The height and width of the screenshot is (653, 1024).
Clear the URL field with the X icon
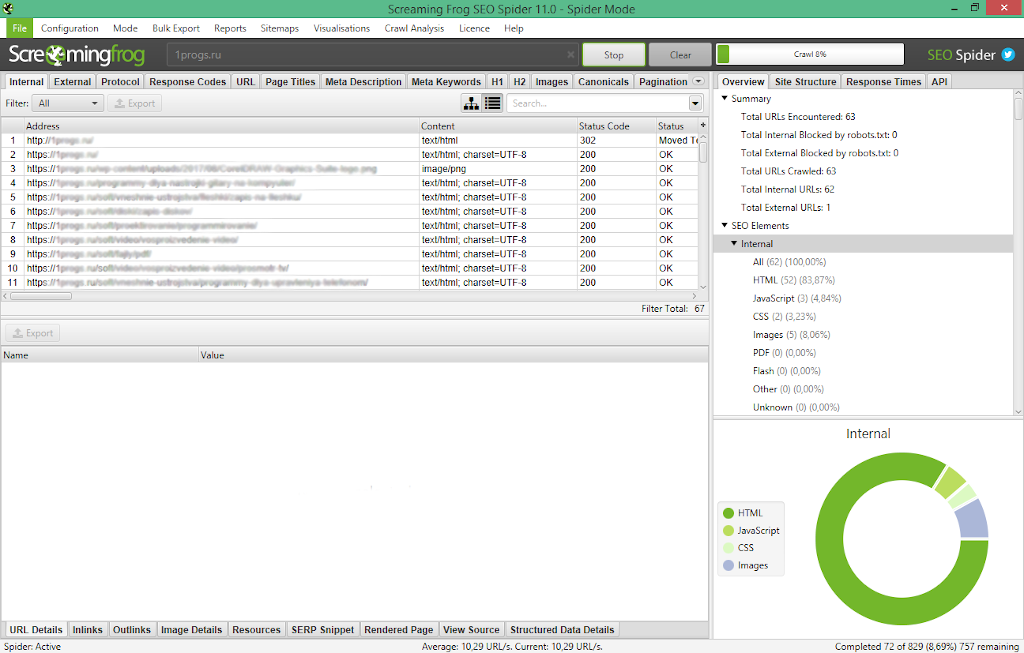571,55
